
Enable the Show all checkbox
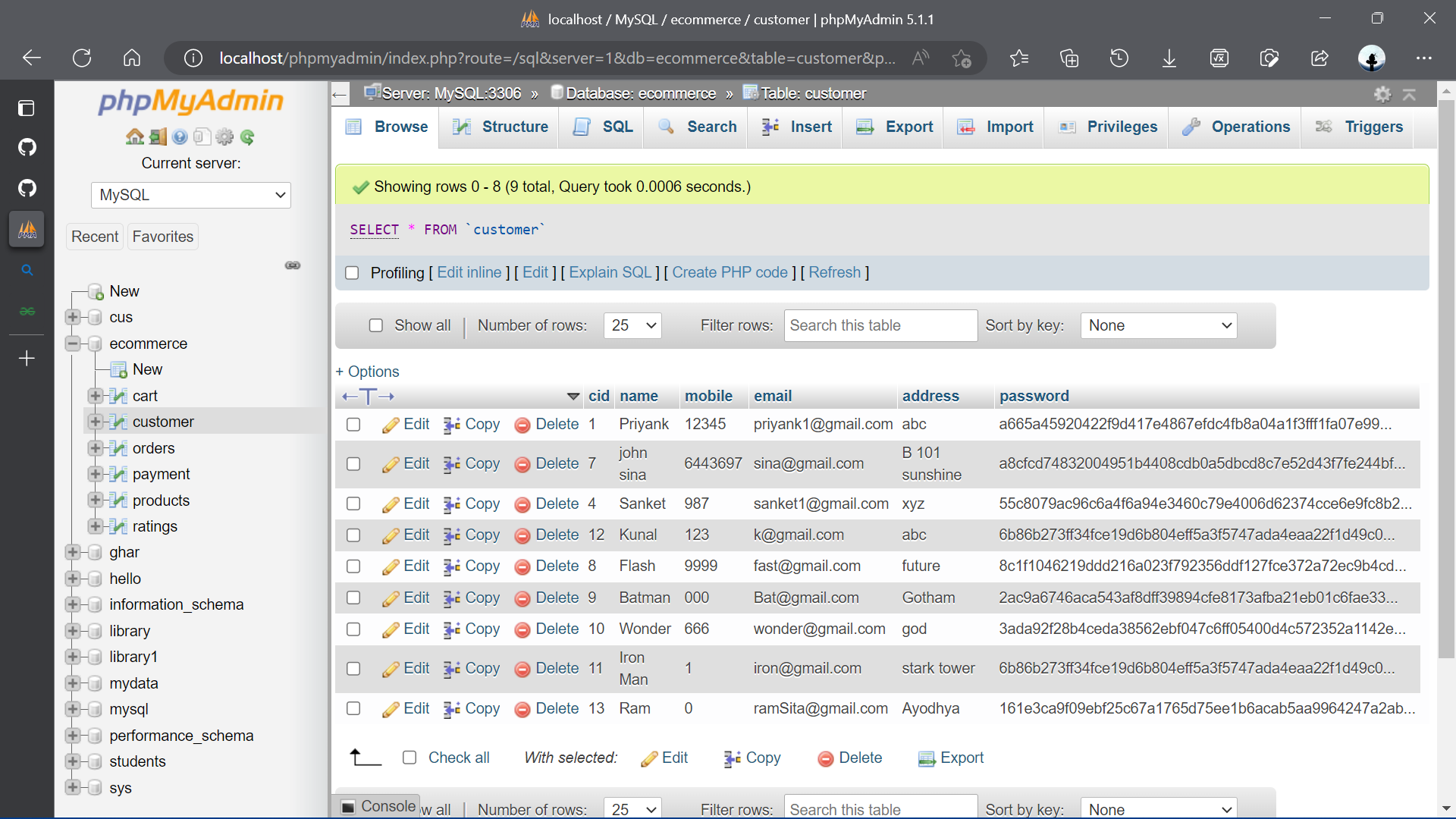point(376,325)
